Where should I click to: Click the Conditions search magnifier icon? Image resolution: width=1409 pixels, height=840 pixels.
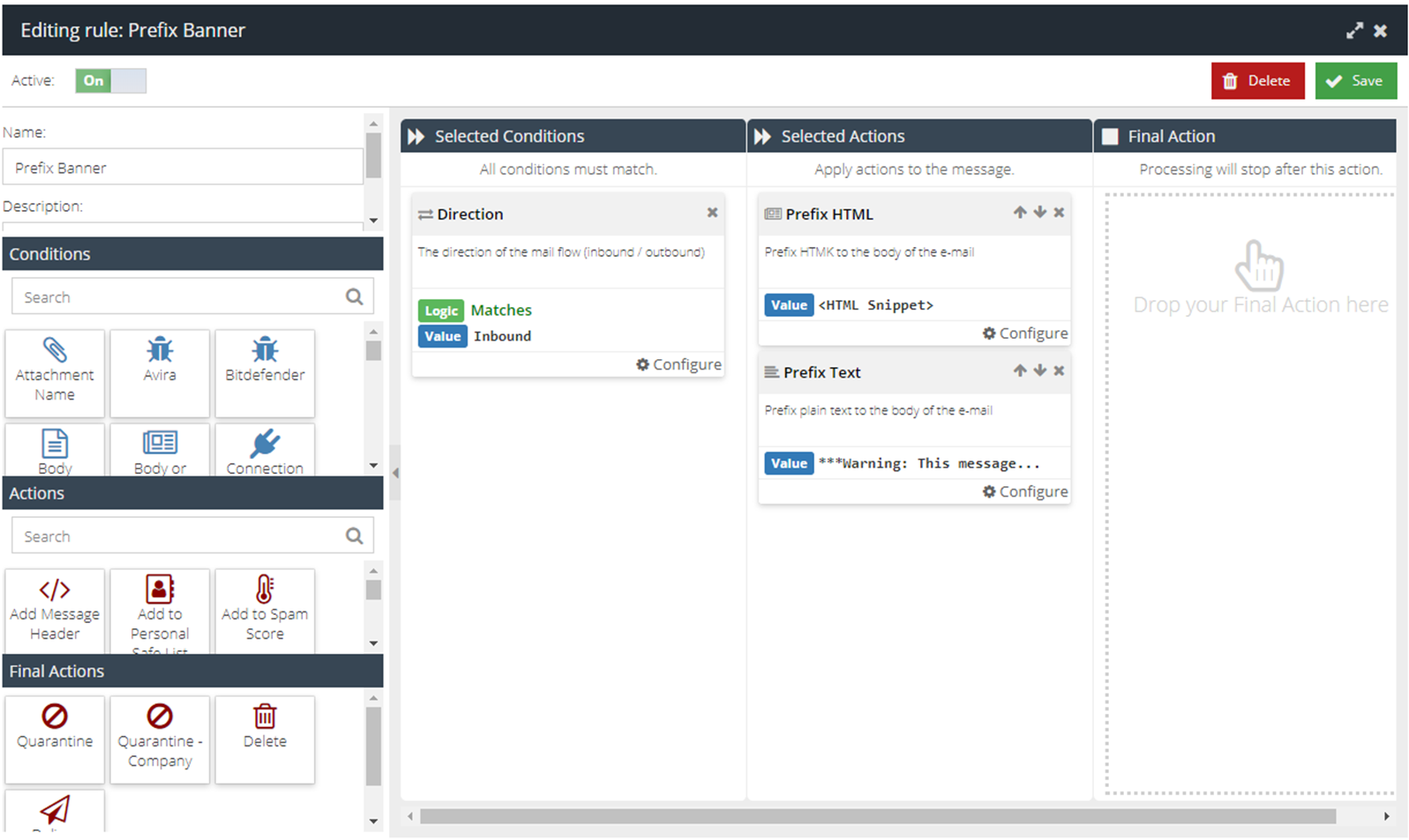coord(354,296)
